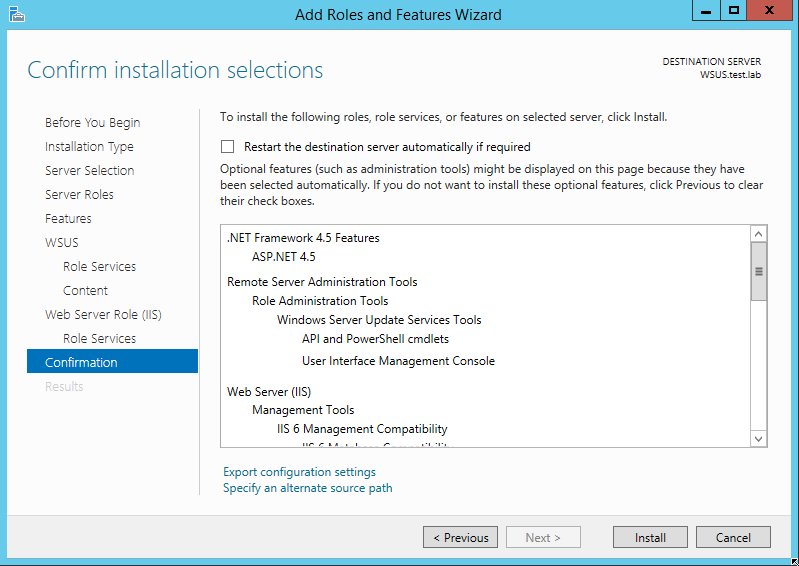Image resolution: width=799 pixels, height=566 pixels.
Task: Click IIS 6 Management Compatibility entry
Action: (362, 429)
